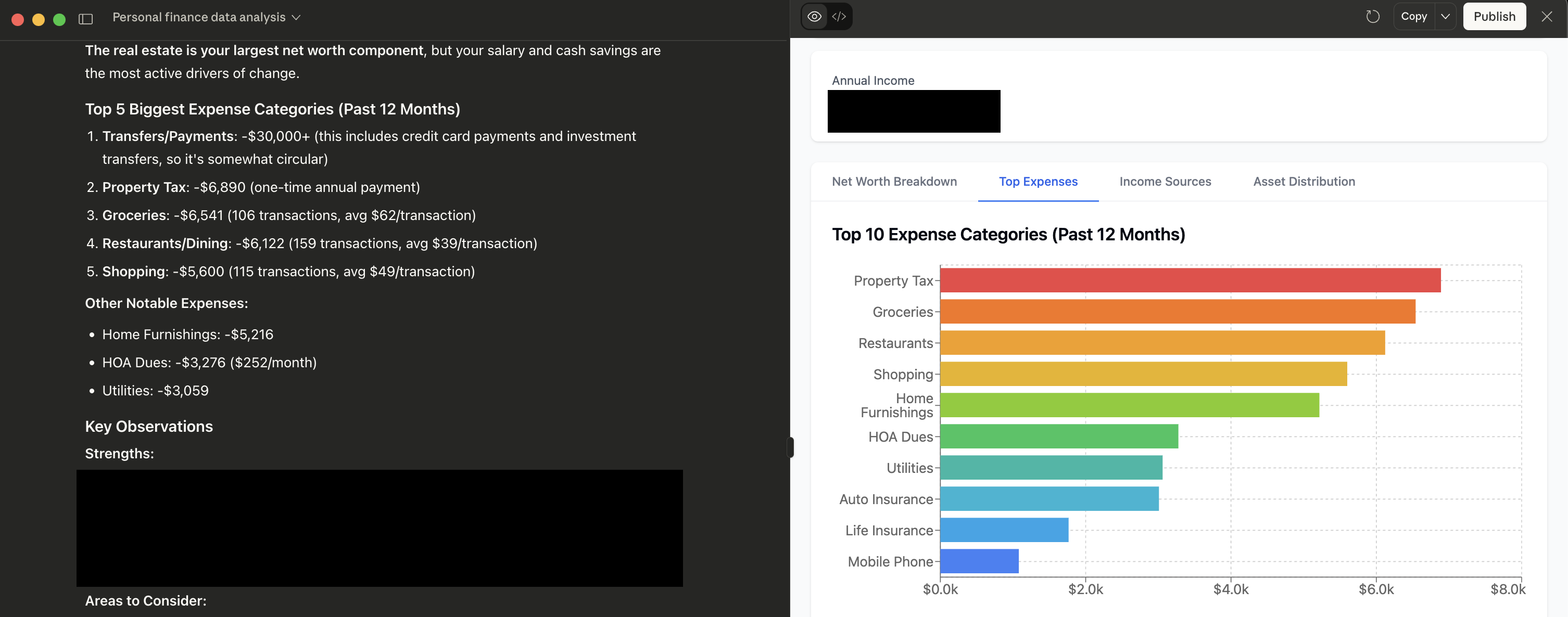Open the Personal finance data analysis title dropdown

click(x=206, y=18)
